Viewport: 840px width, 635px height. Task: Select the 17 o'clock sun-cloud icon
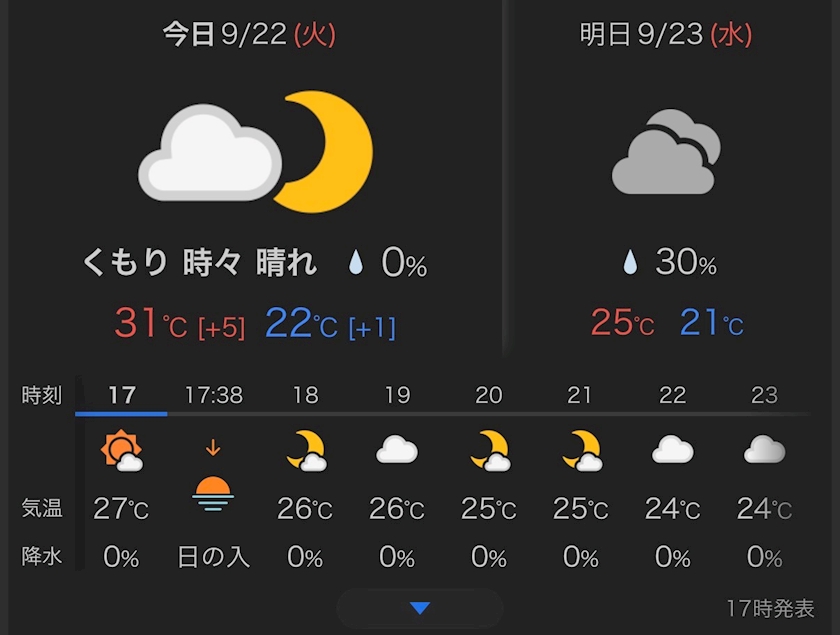(122, 451)
